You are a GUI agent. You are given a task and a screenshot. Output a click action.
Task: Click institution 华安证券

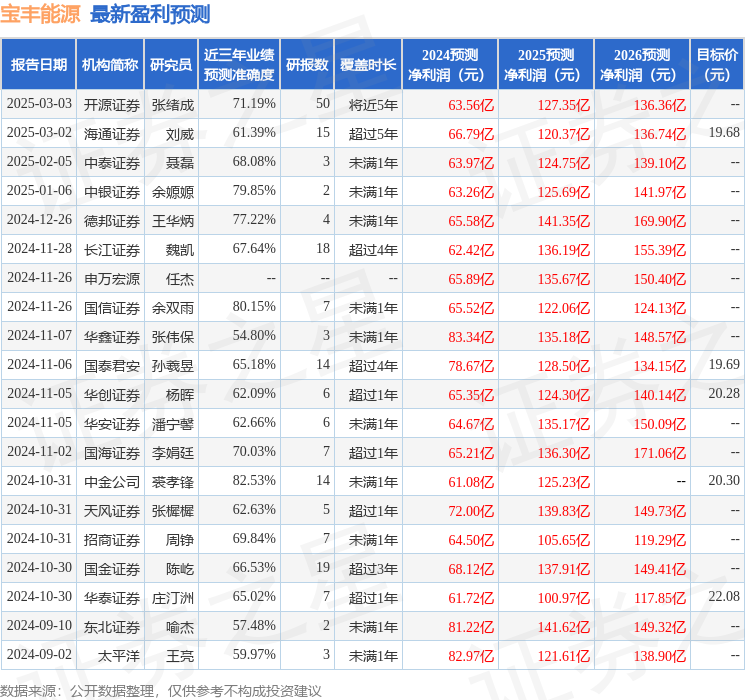point(112,424)
